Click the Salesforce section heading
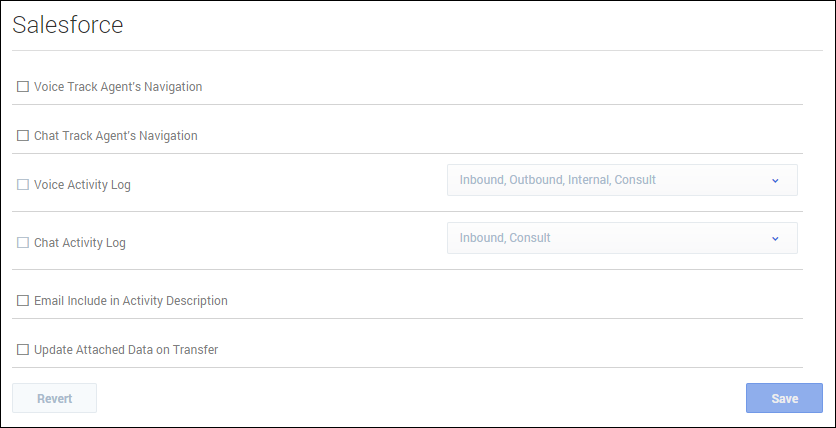 pos(68,26)
